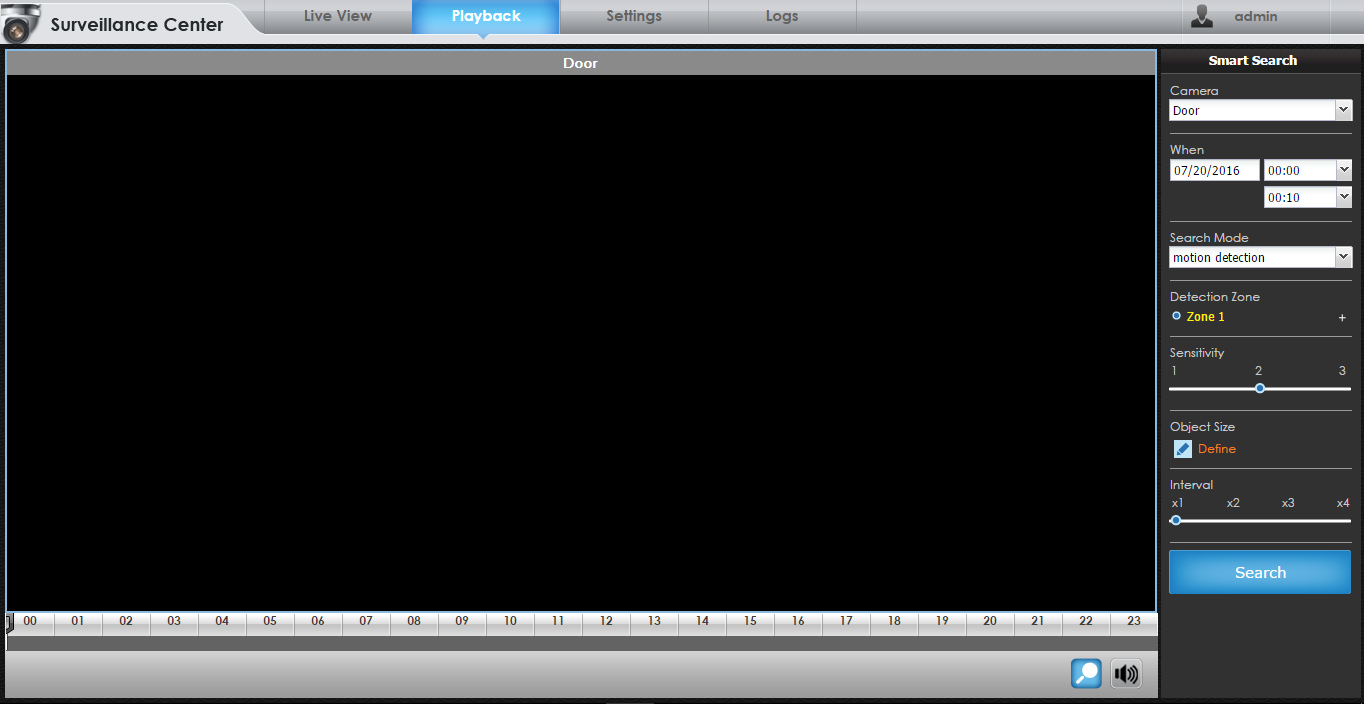Jump to hour 21 on the timeline

(1038, 621)
